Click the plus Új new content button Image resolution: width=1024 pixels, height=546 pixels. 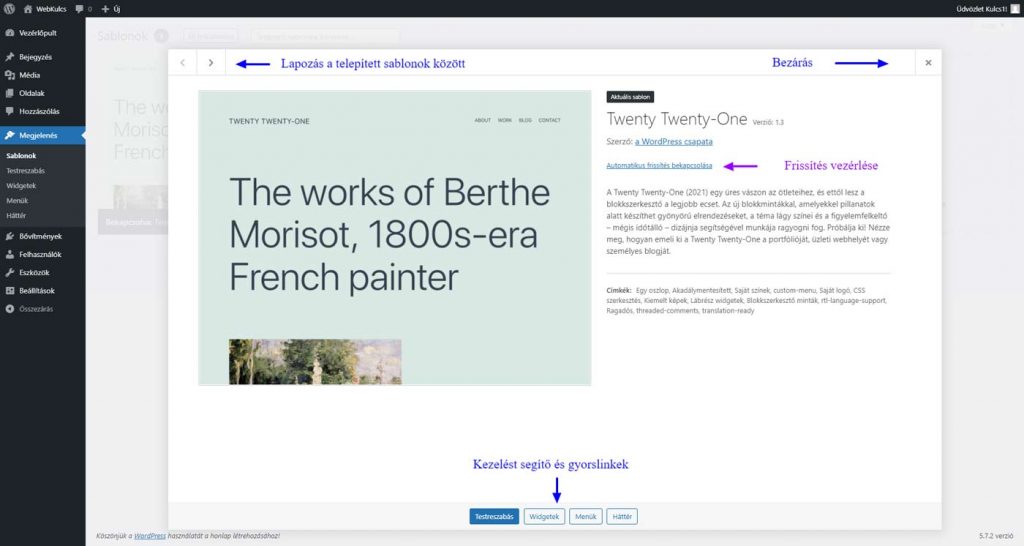110,9
